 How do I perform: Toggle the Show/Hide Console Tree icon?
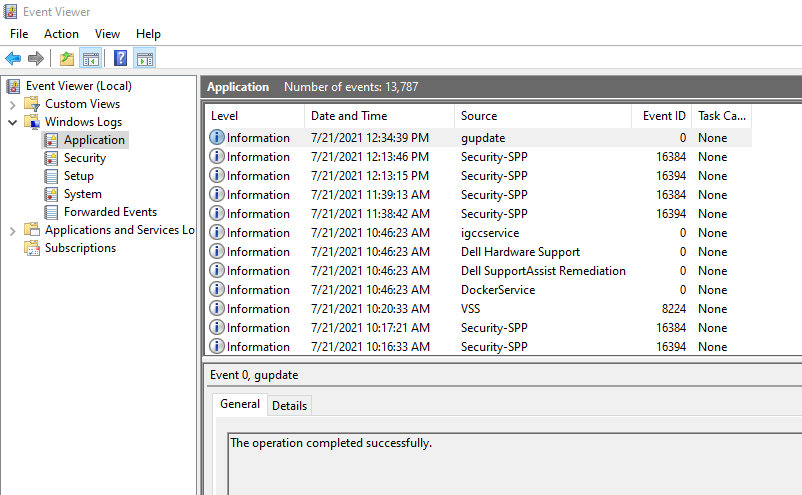point(91,58)
